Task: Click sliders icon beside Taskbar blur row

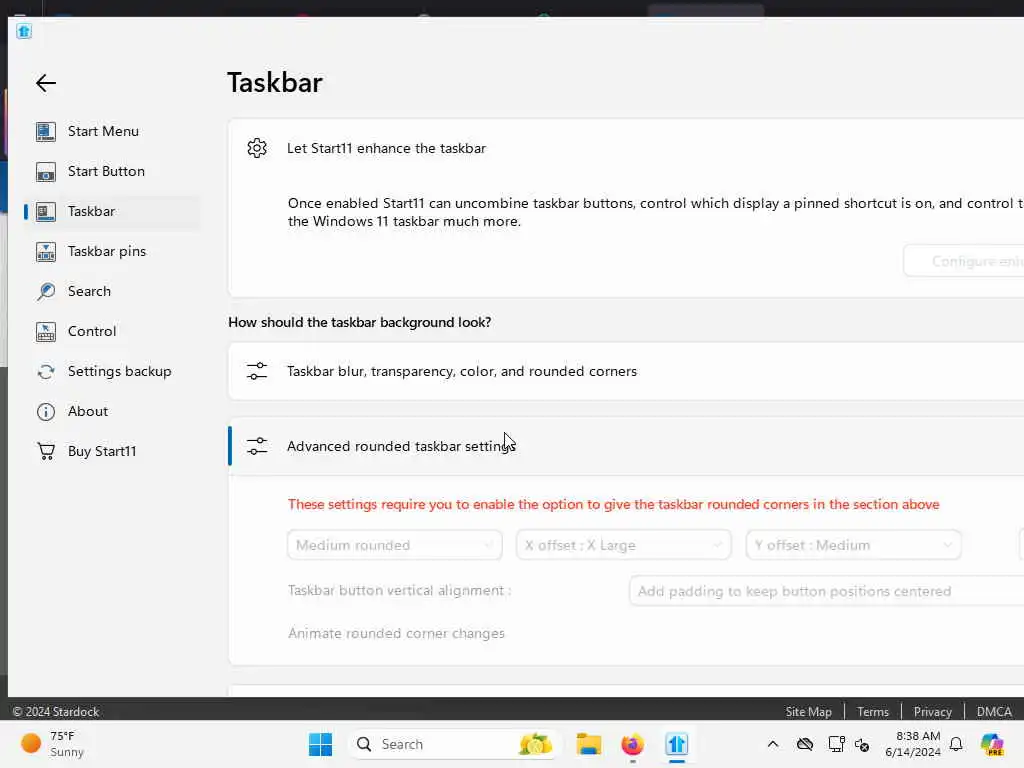Action: [x=257, y=372]
